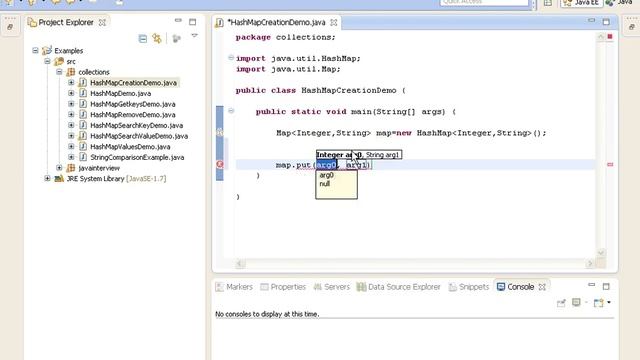Select StringComparisonExample.java file
The image size is (640, 360).
(x=137, y=157)
